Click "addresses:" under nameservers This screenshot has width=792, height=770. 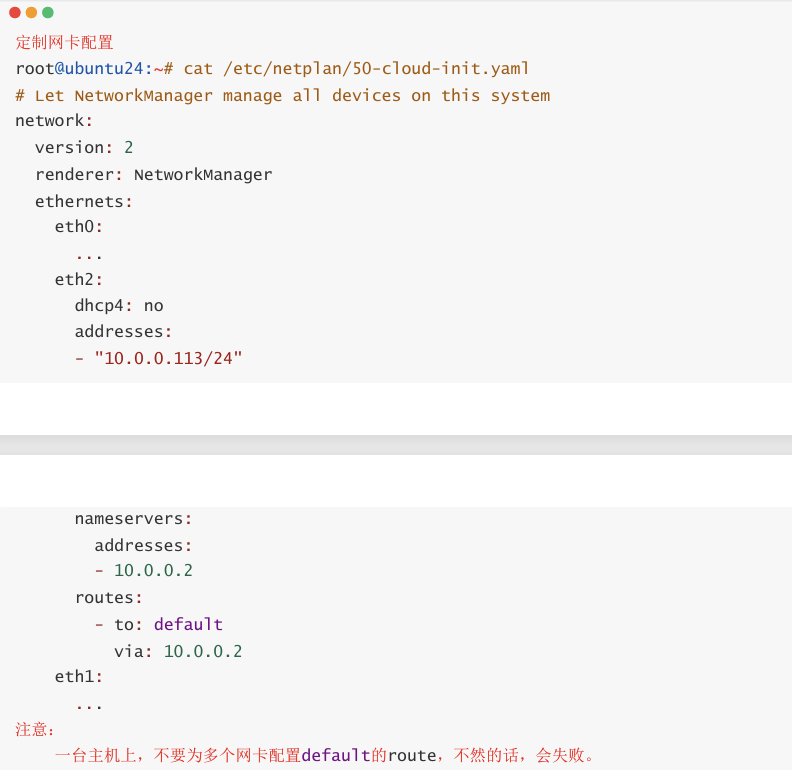click(x=143, y=546)
